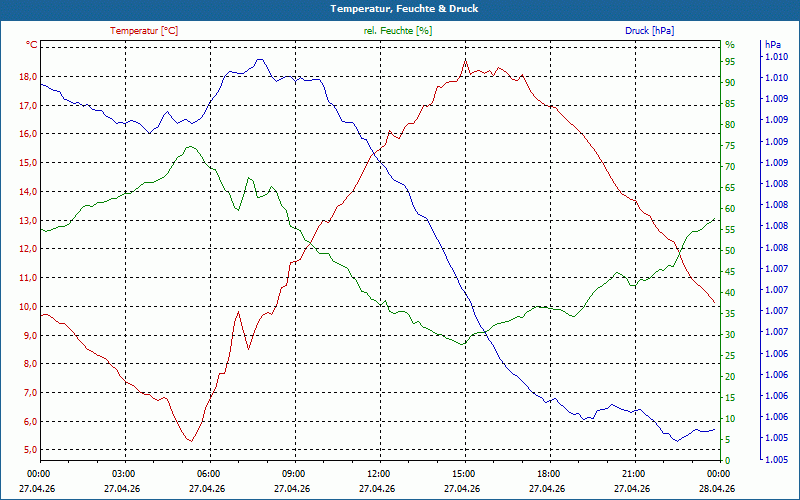
Task: Click the 10,0 temperature axis value
Action: point(29,307)
